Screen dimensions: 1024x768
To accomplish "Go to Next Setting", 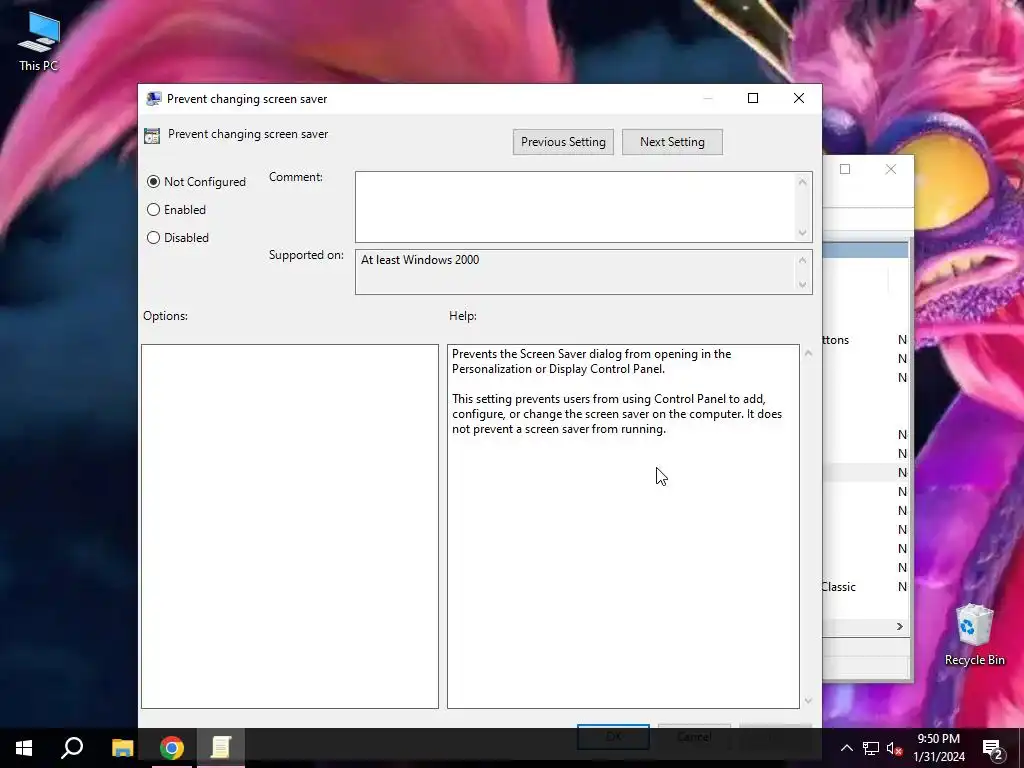I will point(672,142).
